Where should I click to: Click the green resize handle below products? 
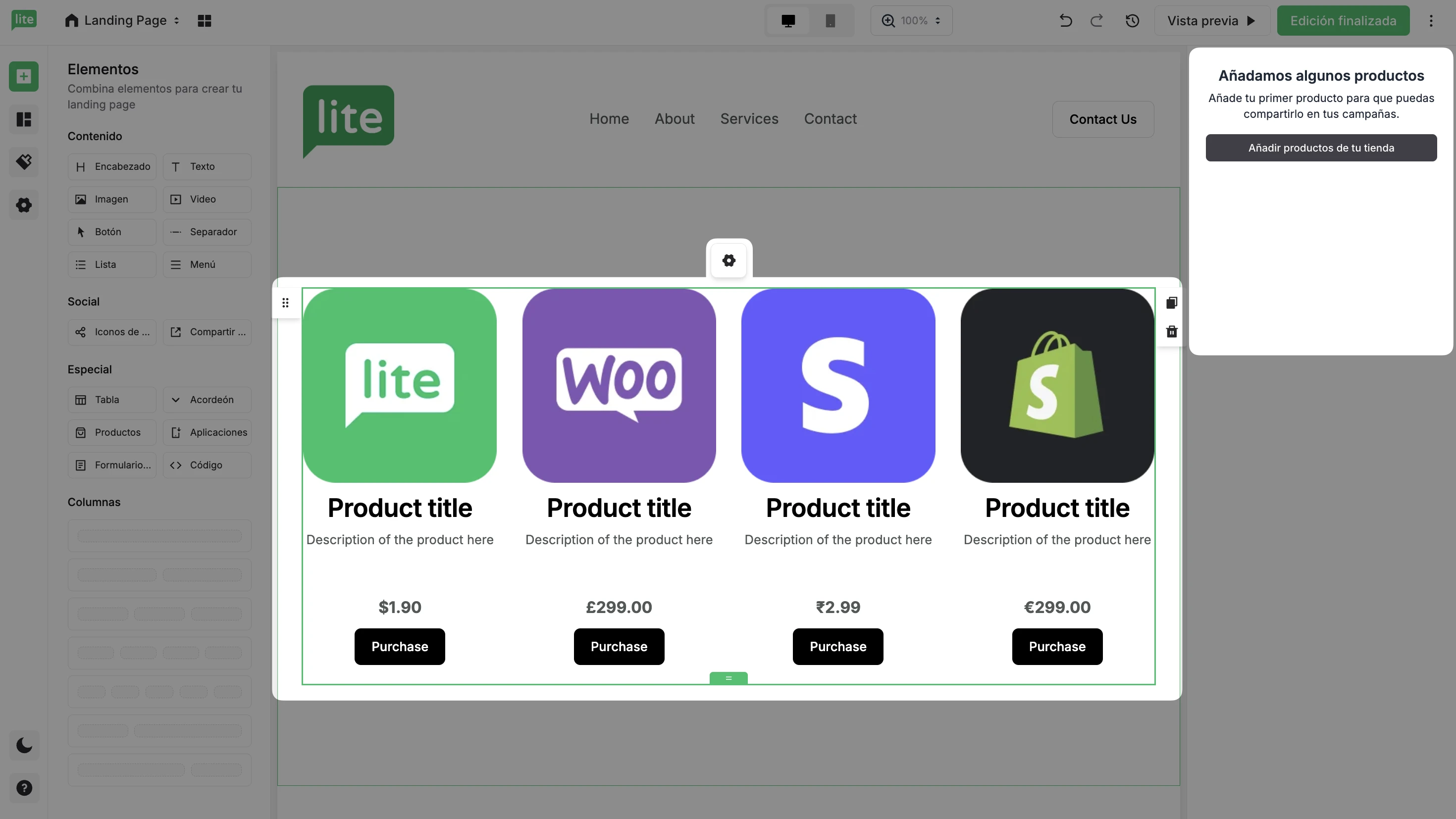pos(728,678)
